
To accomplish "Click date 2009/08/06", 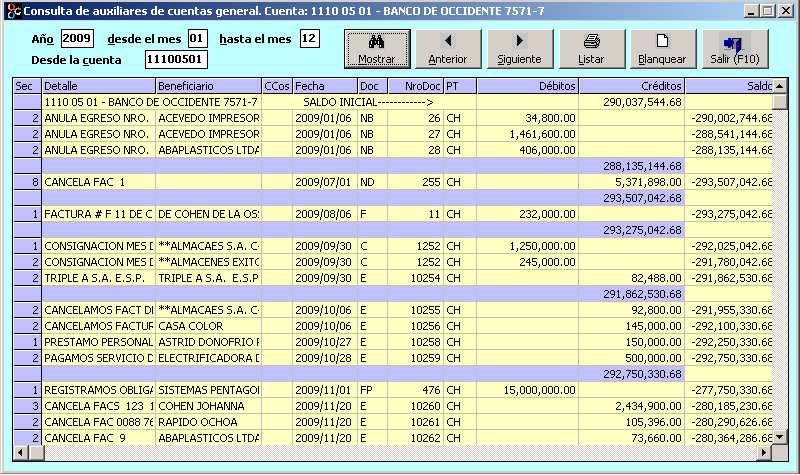I will point(323,214).
